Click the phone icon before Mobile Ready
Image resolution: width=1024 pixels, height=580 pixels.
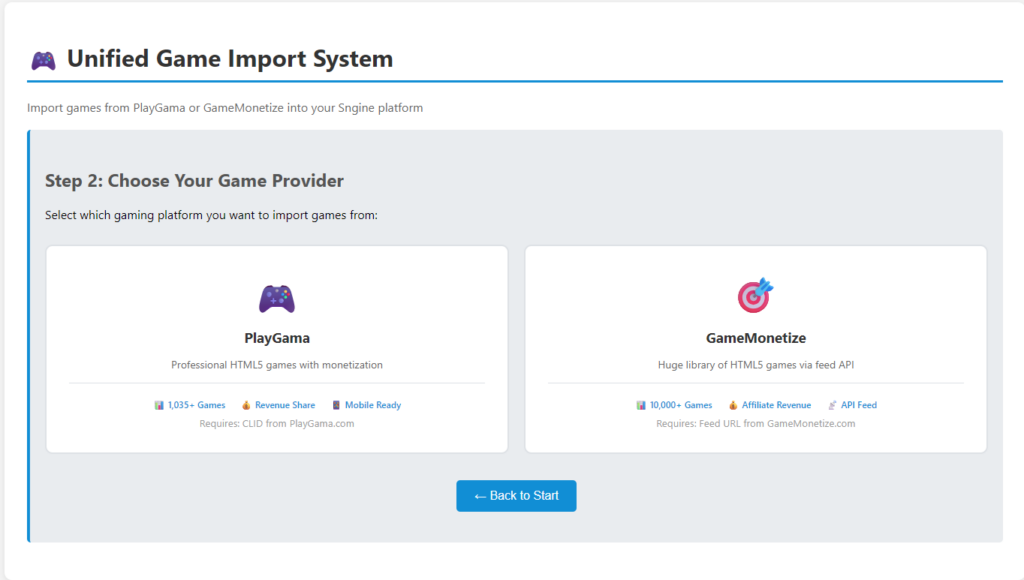[x=336, y=405]
